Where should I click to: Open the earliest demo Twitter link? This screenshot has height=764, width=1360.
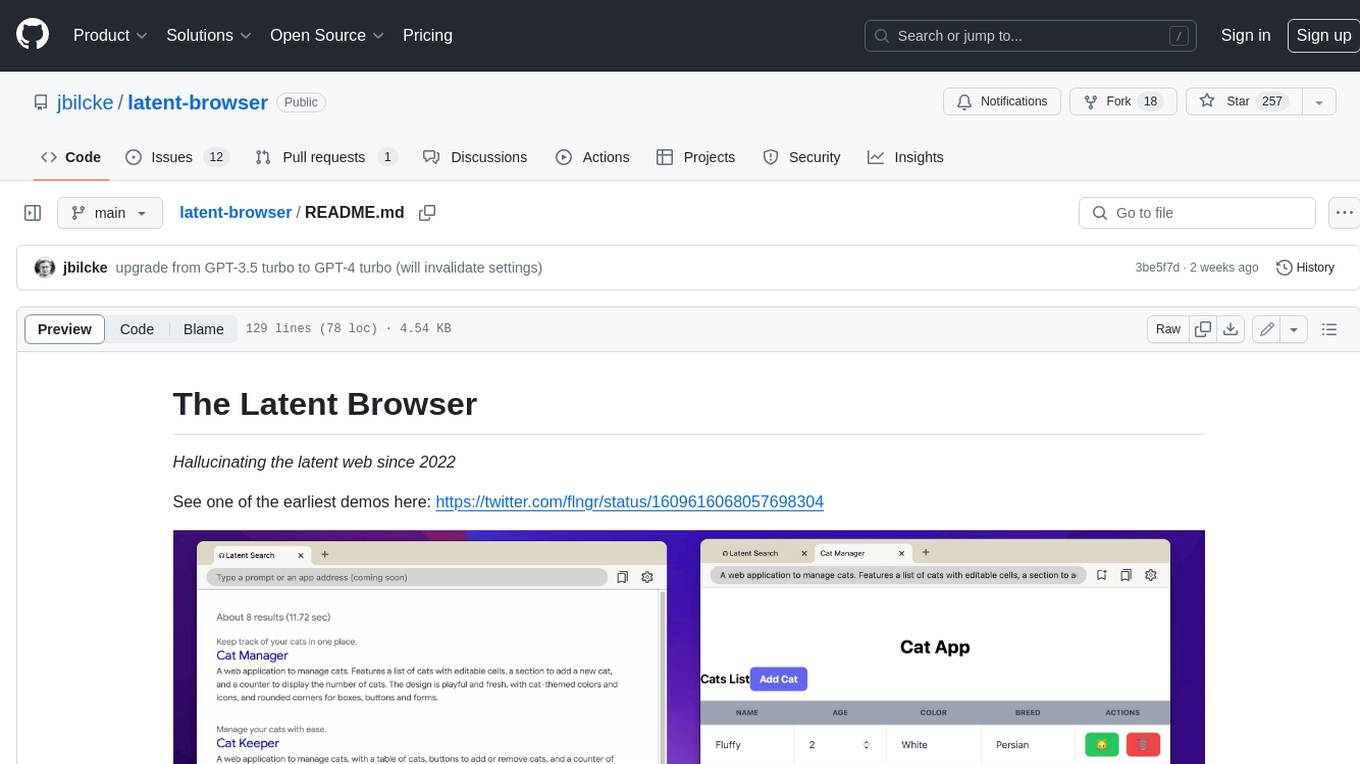coord(630,501)
